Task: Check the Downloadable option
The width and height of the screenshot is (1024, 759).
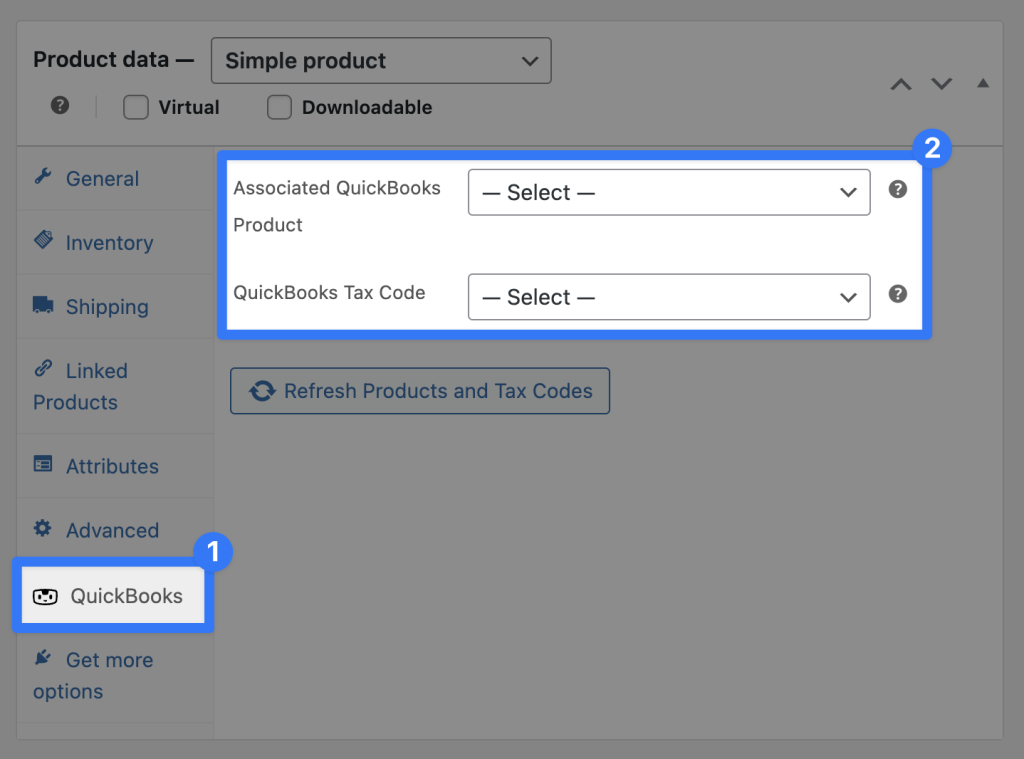Action: (279, 107)
